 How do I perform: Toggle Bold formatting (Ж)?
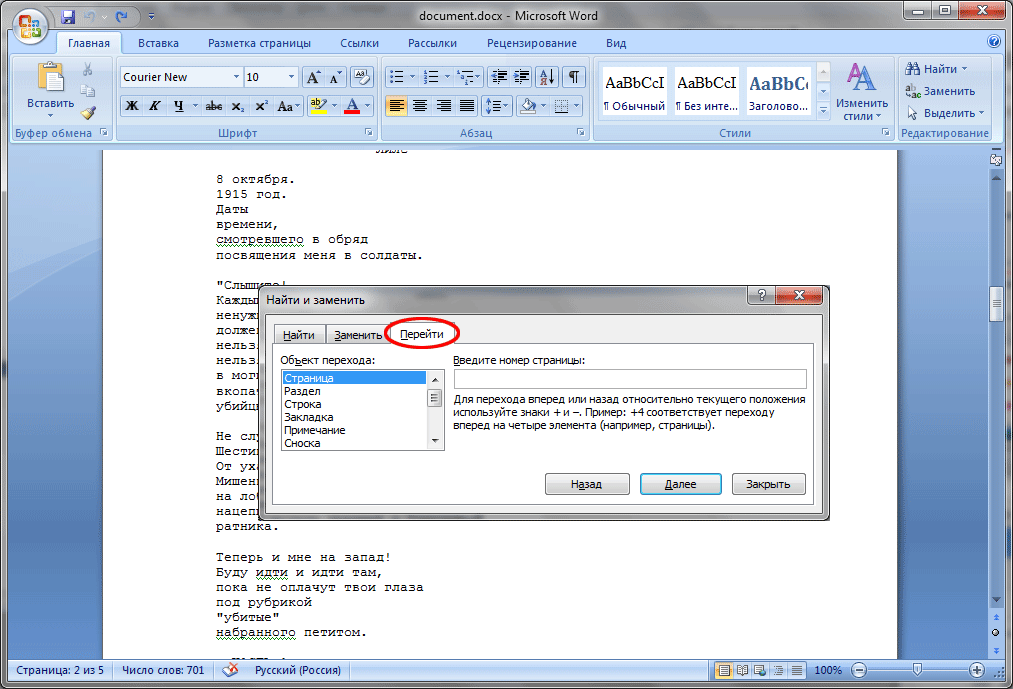coord(132,106)
